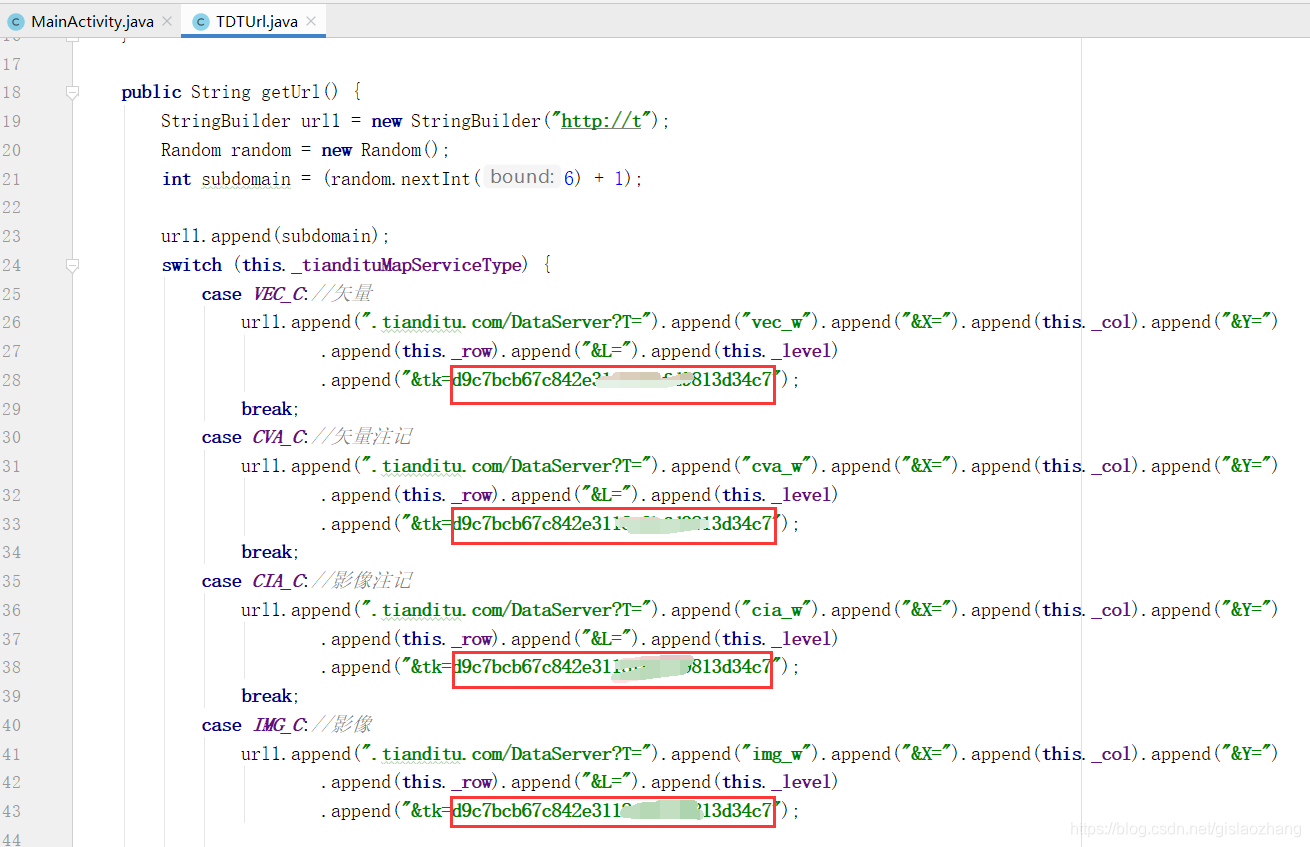Click "new Random()" on line 20
Image resolution: width=1310 pixels, height=847 pixels.
381,150
